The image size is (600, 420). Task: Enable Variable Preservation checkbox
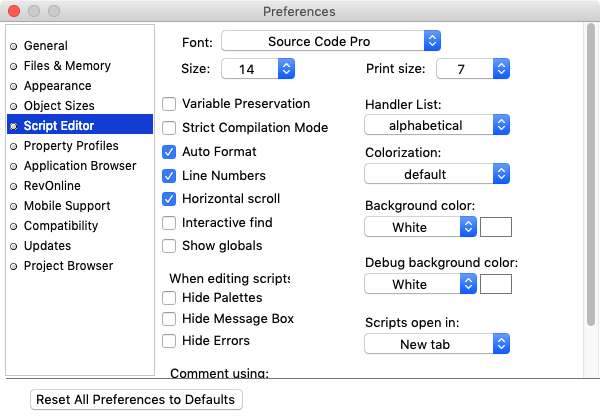(170, 104)
